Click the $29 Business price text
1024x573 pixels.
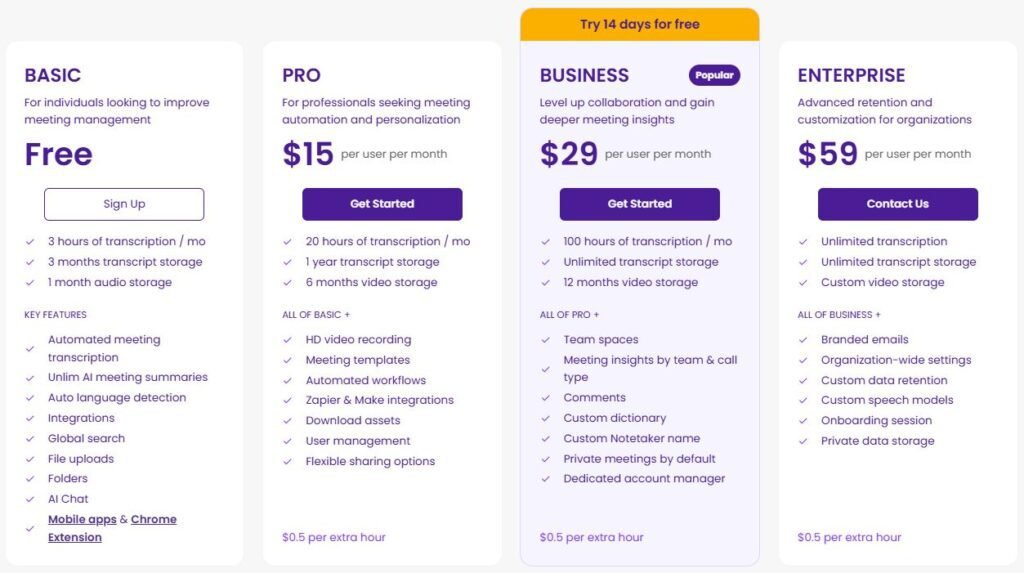pyautogui.click(x=569, y=154)
